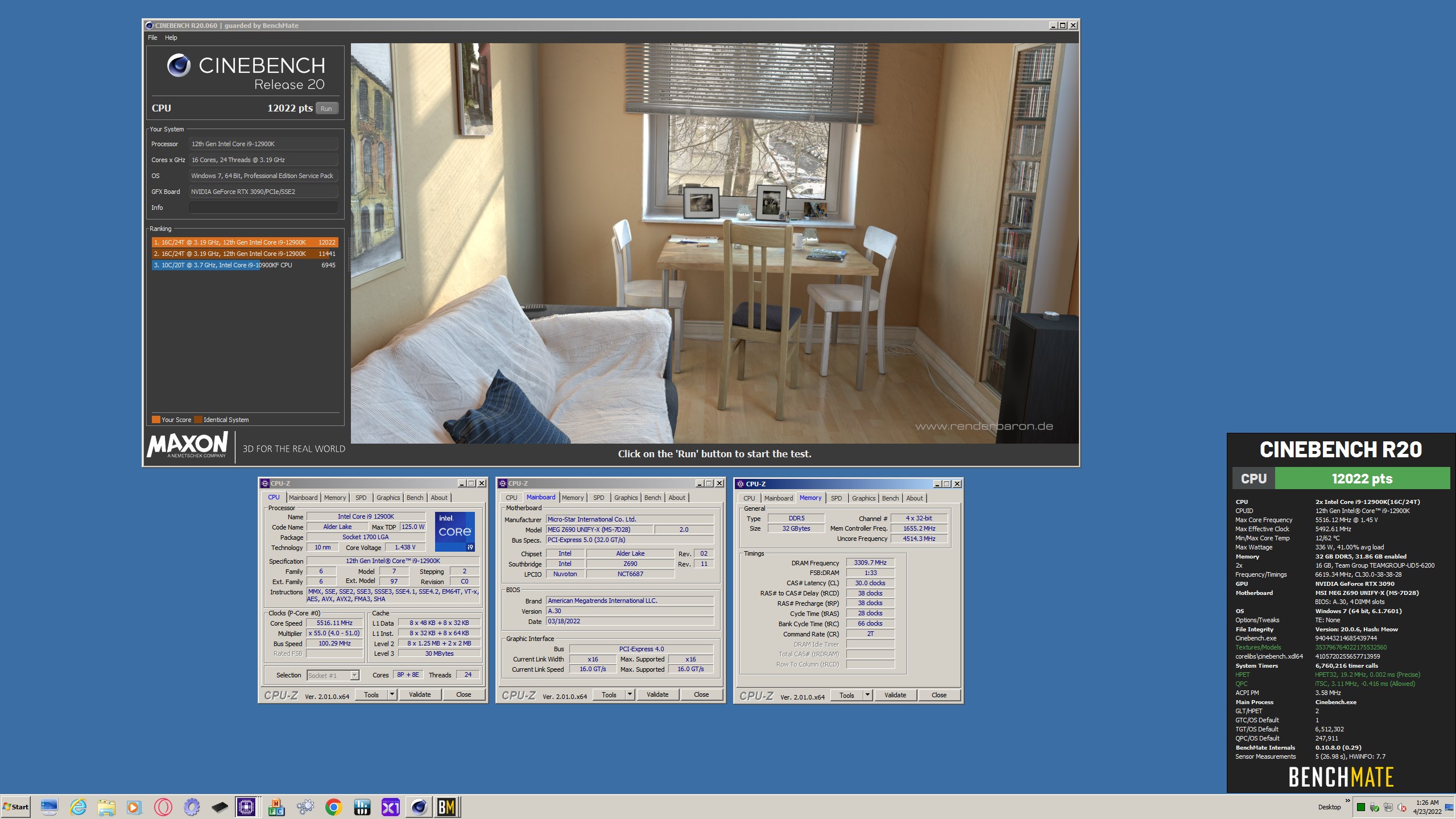The width and height of the screenshot is (1456, 819).
Task: Click Close button in first CPU-Z window
Action: [464, 694]
